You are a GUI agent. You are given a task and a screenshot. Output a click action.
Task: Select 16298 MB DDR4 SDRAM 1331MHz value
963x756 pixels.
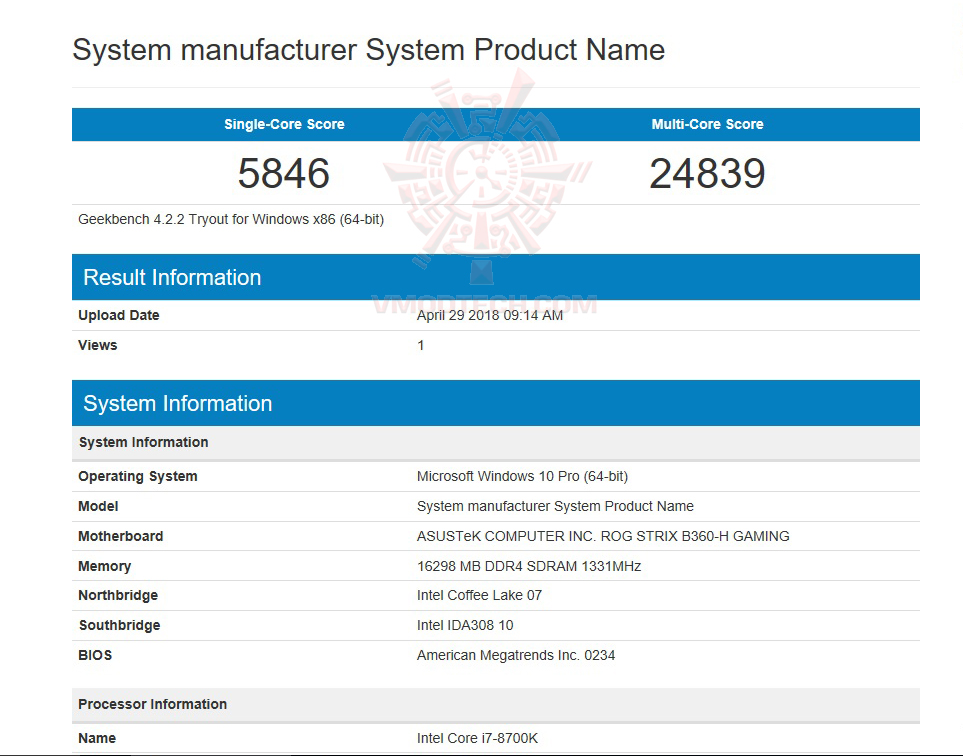[529, 566]
